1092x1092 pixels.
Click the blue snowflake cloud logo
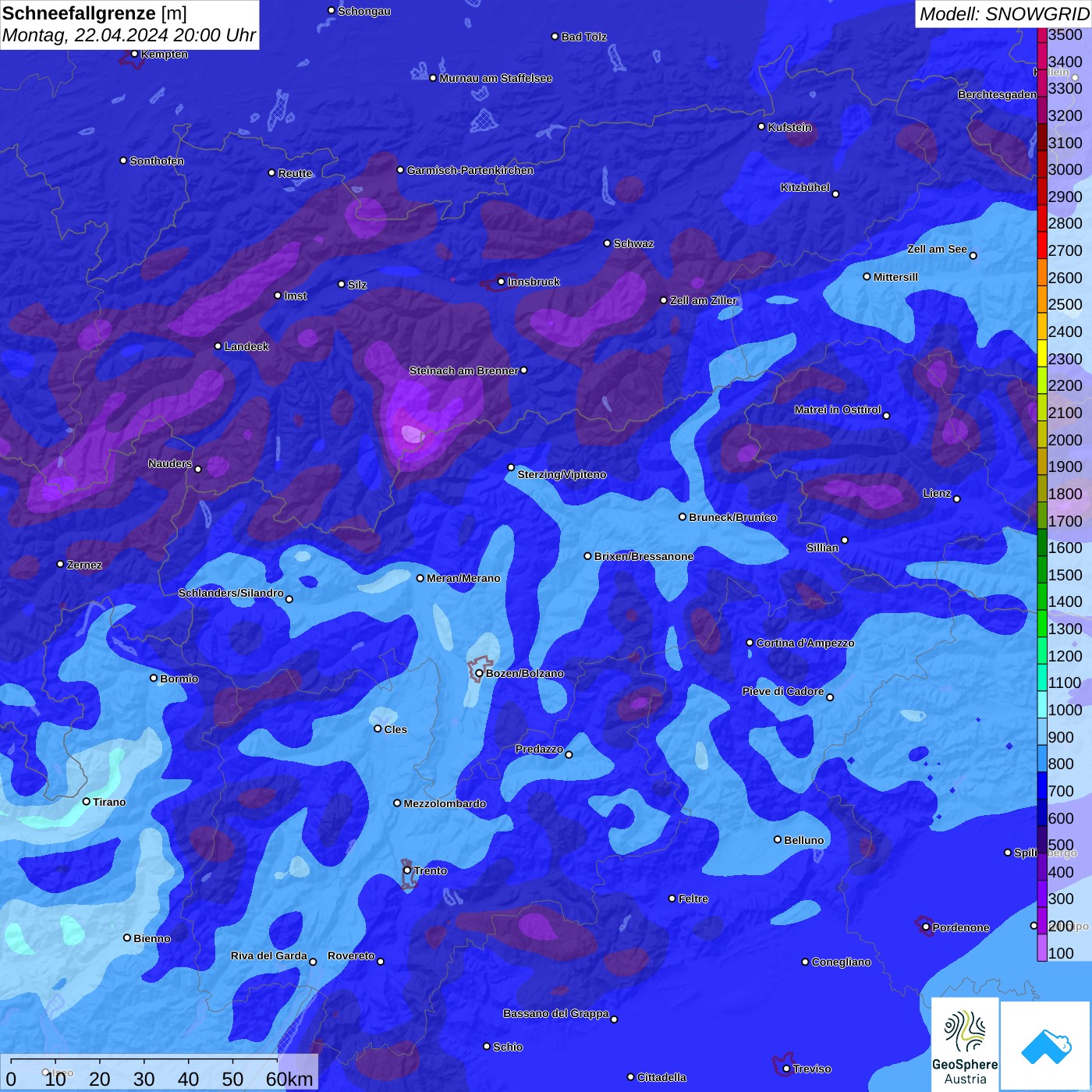1046,1046
